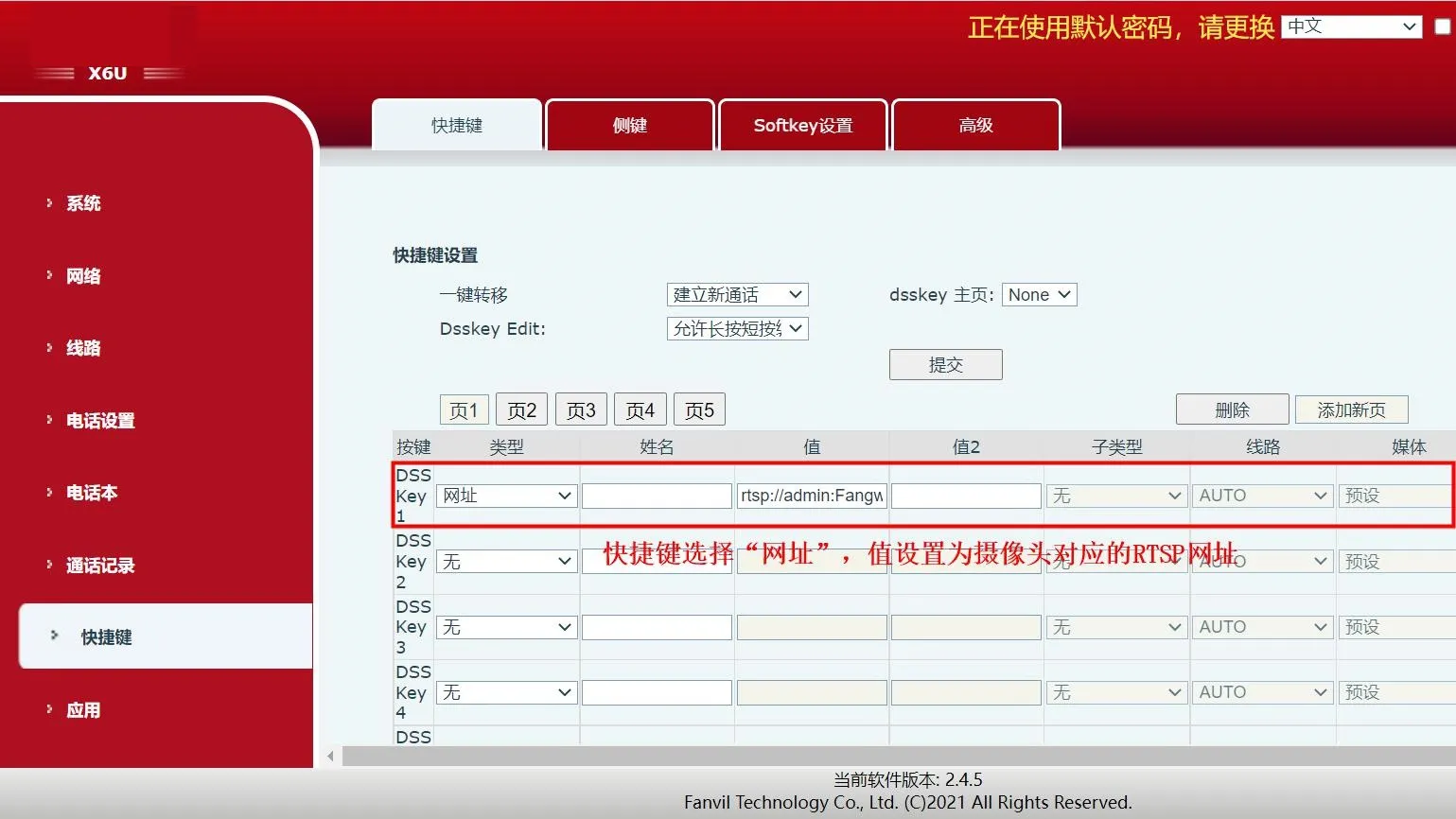
Task: Navigate to 线路 configuration
Action: point(83,347)
